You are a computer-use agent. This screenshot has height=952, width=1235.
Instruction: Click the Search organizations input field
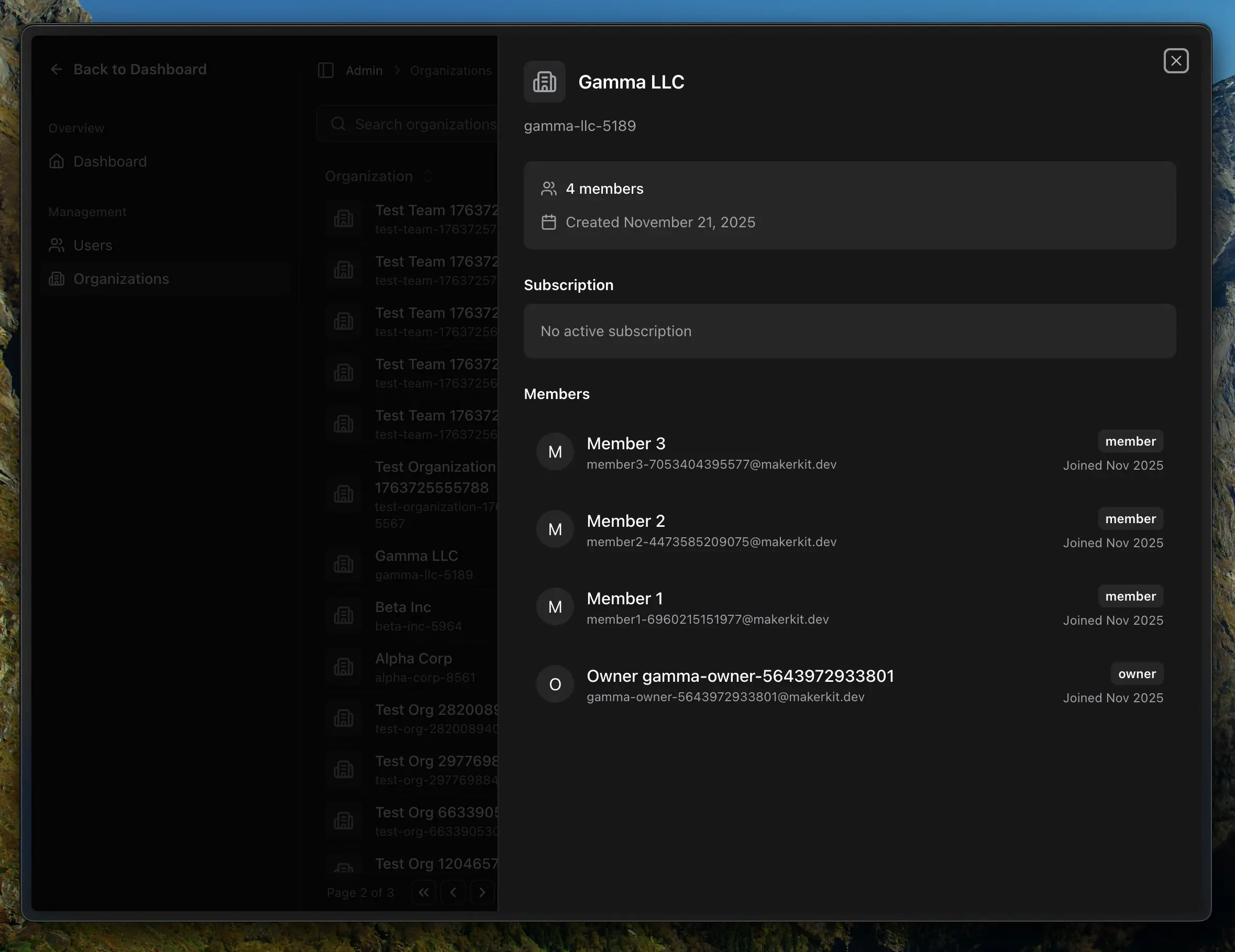(x=424, y=125)
